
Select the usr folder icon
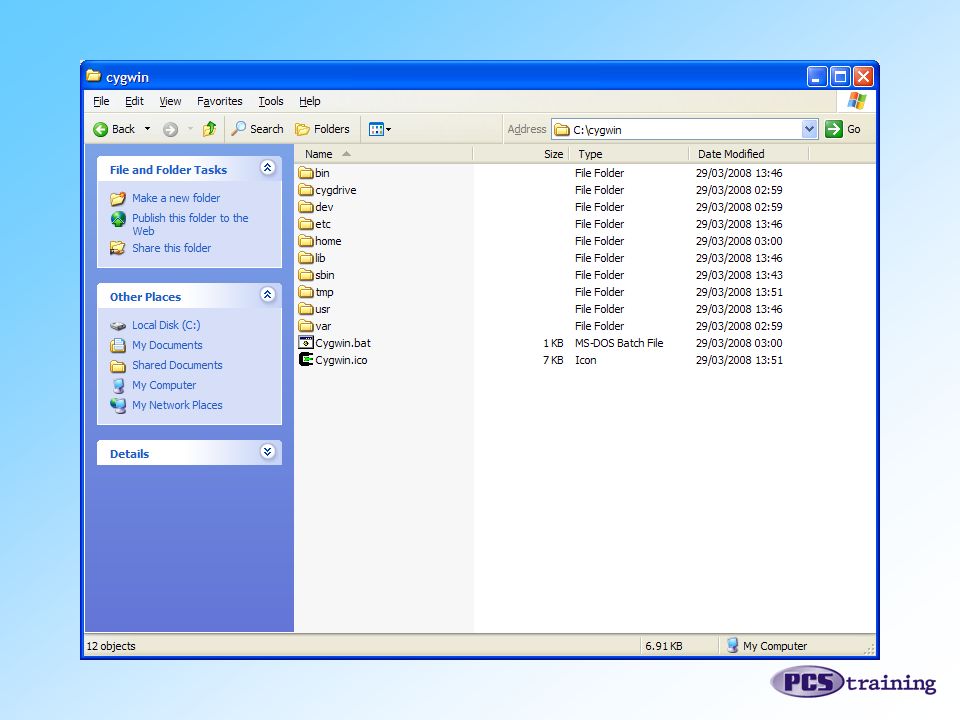pyautogui.click(x=306, y=309)
